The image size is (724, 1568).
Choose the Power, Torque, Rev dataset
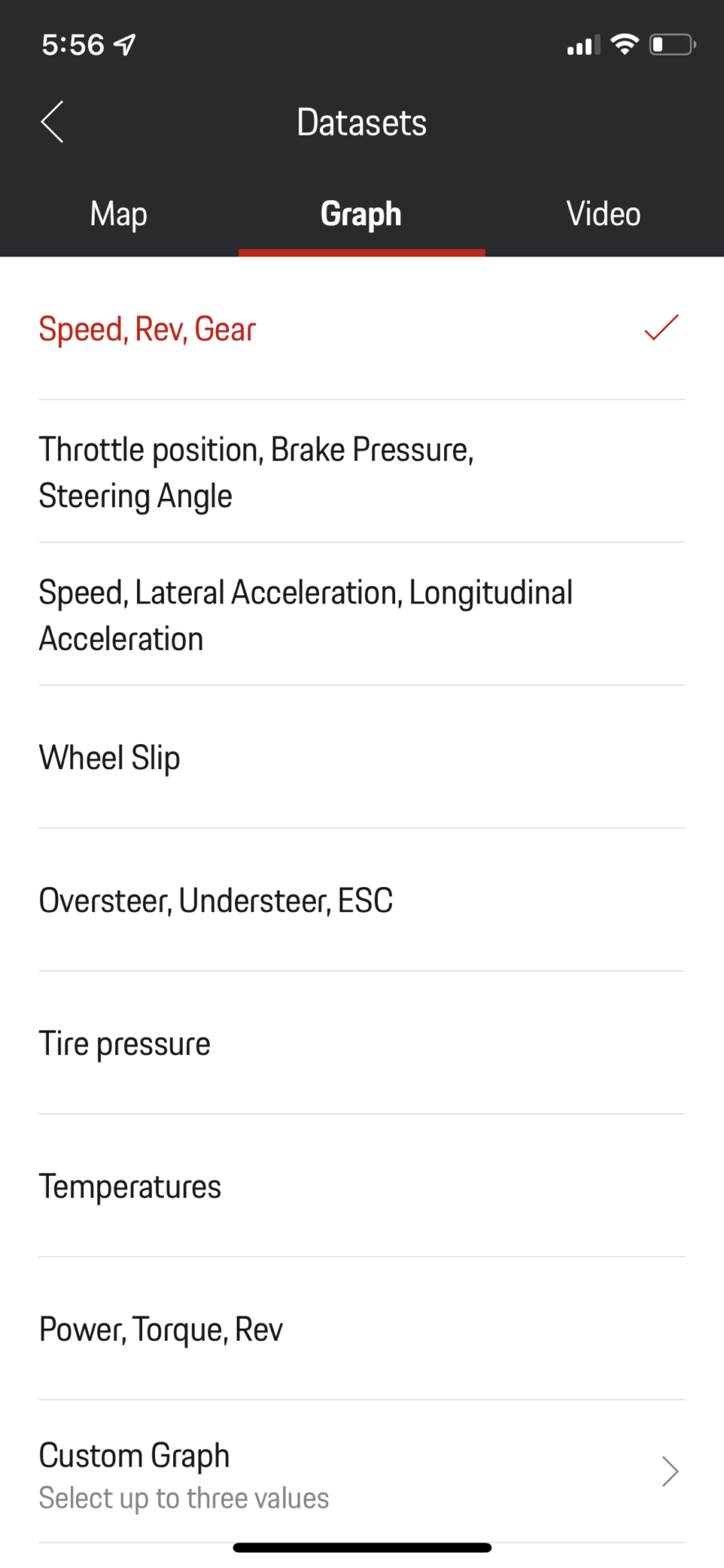click(161, 1330)
